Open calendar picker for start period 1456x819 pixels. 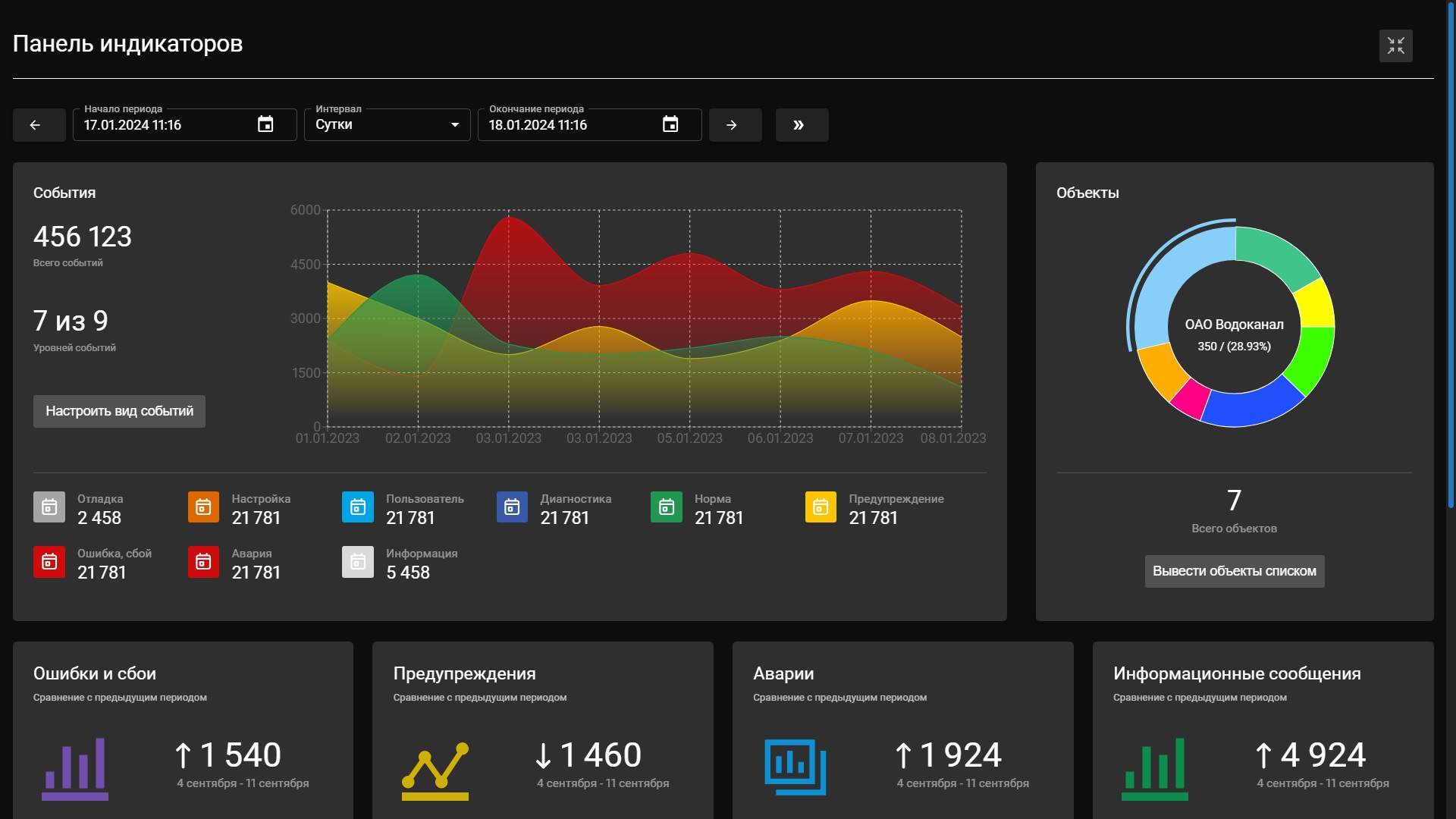point(265,124)
